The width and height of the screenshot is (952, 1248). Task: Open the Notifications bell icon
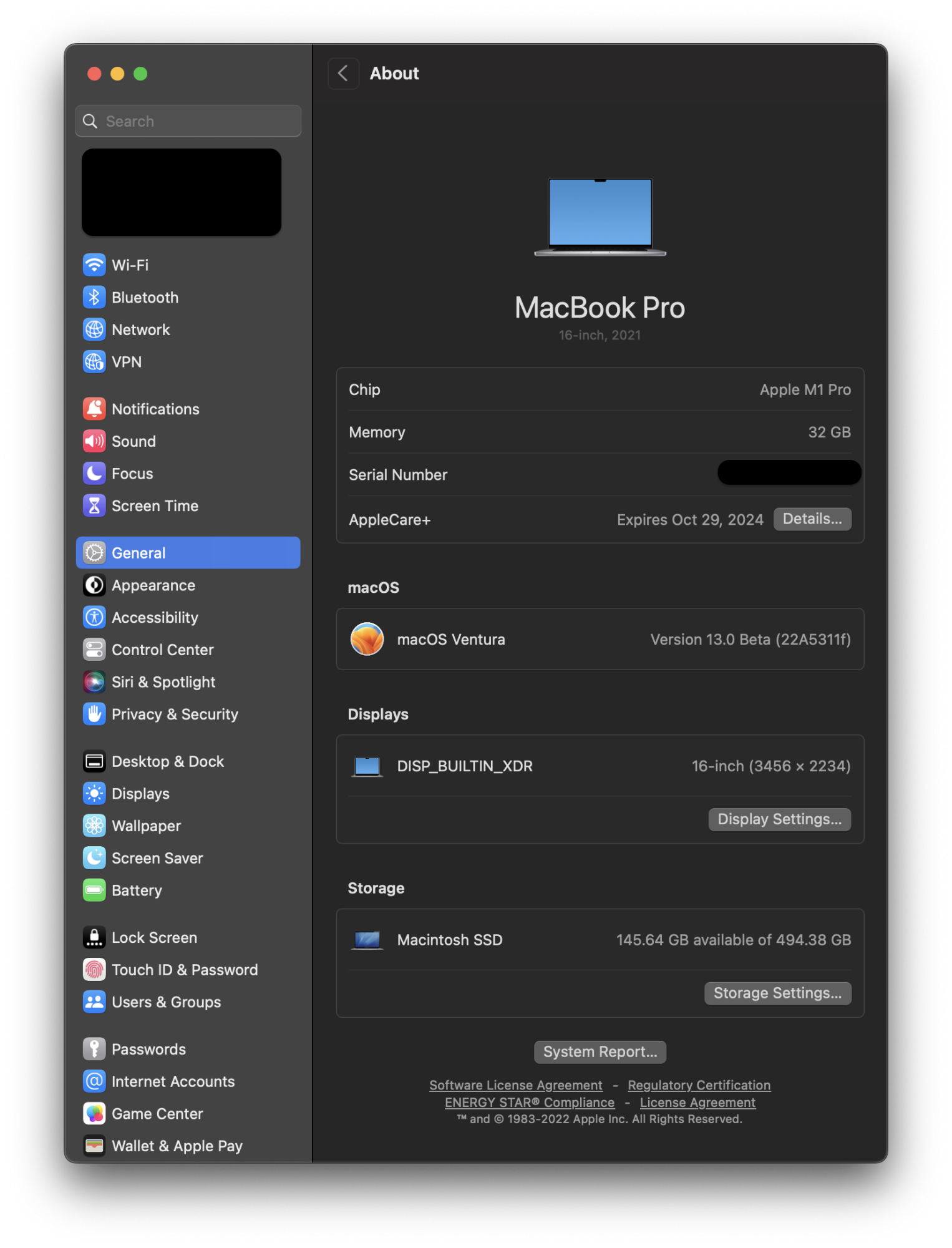click(94, 409)
